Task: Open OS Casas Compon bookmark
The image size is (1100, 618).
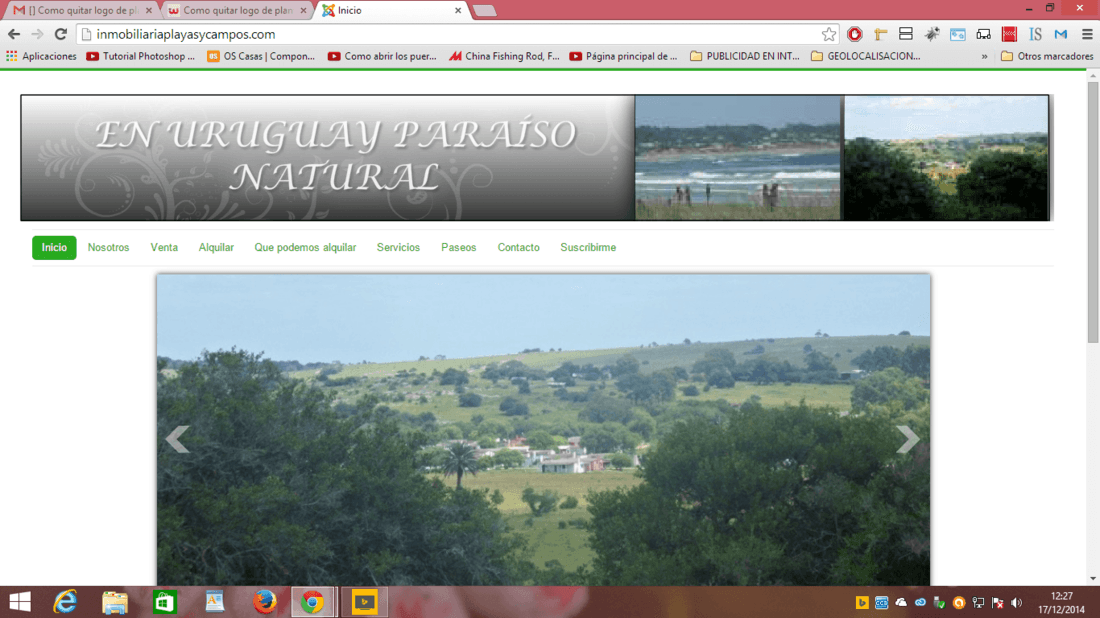Action: (261, 56)
